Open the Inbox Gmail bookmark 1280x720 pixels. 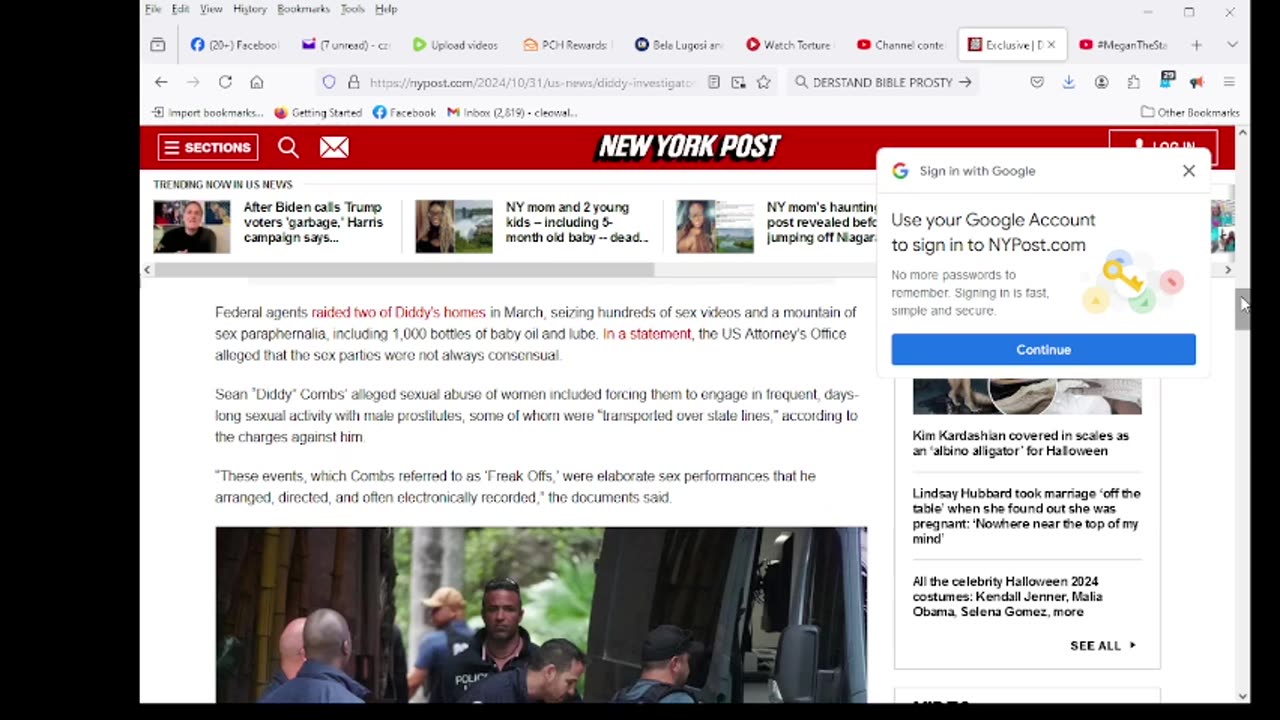coord(512,112)
